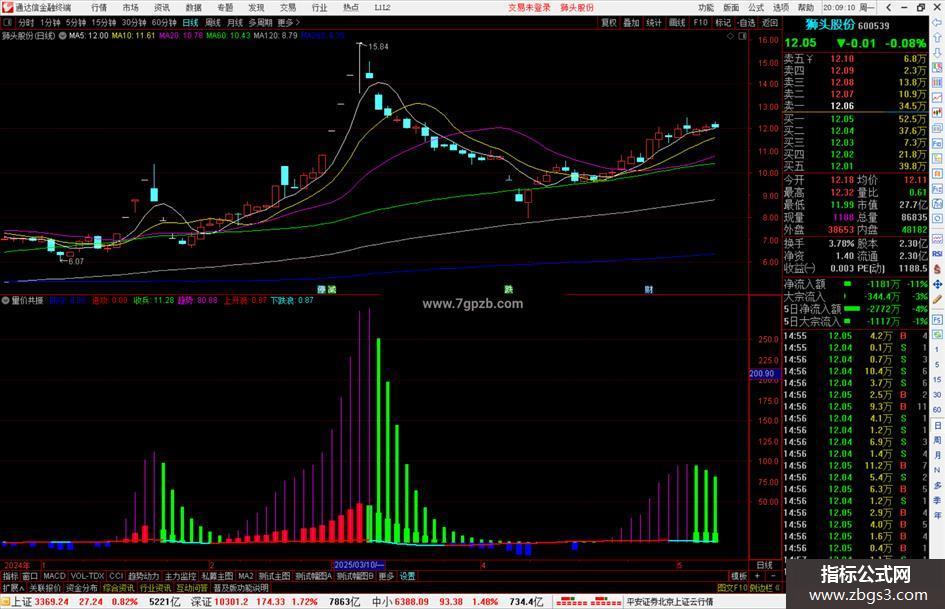
Task: Open the 市场 menu
Action: [130, 7]
